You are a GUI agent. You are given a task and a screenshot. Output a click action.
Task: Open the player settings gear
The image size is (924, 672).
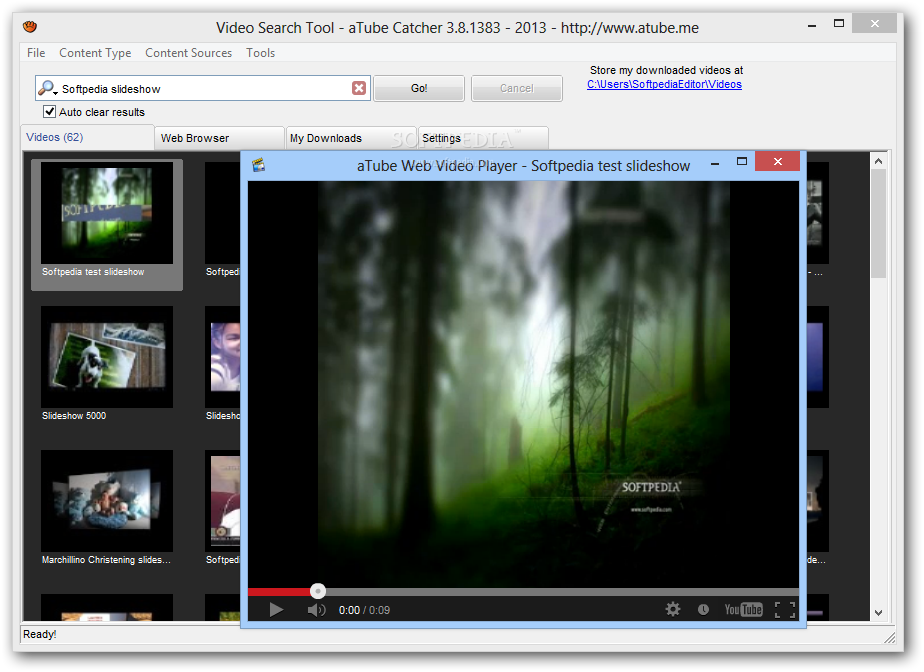tap(672, 609)
